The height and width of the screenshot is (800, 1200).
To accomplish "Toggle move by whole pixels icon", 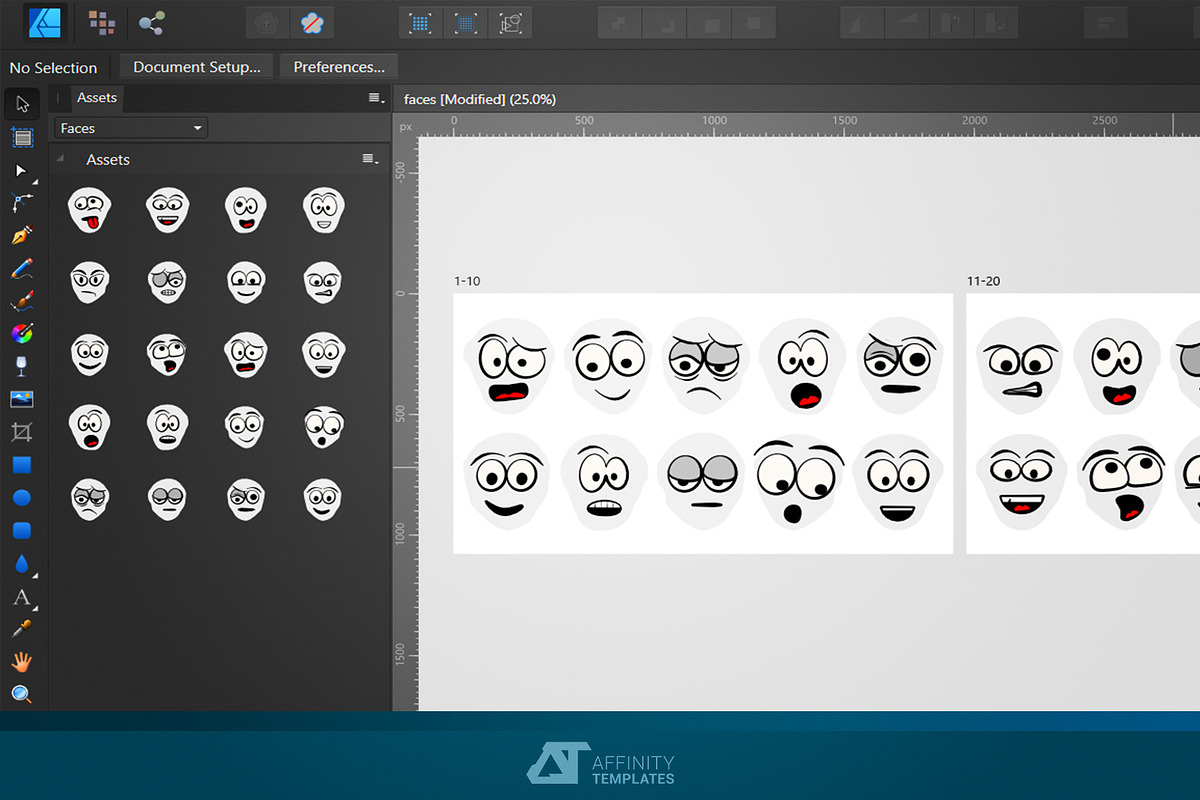I will 466,22.
